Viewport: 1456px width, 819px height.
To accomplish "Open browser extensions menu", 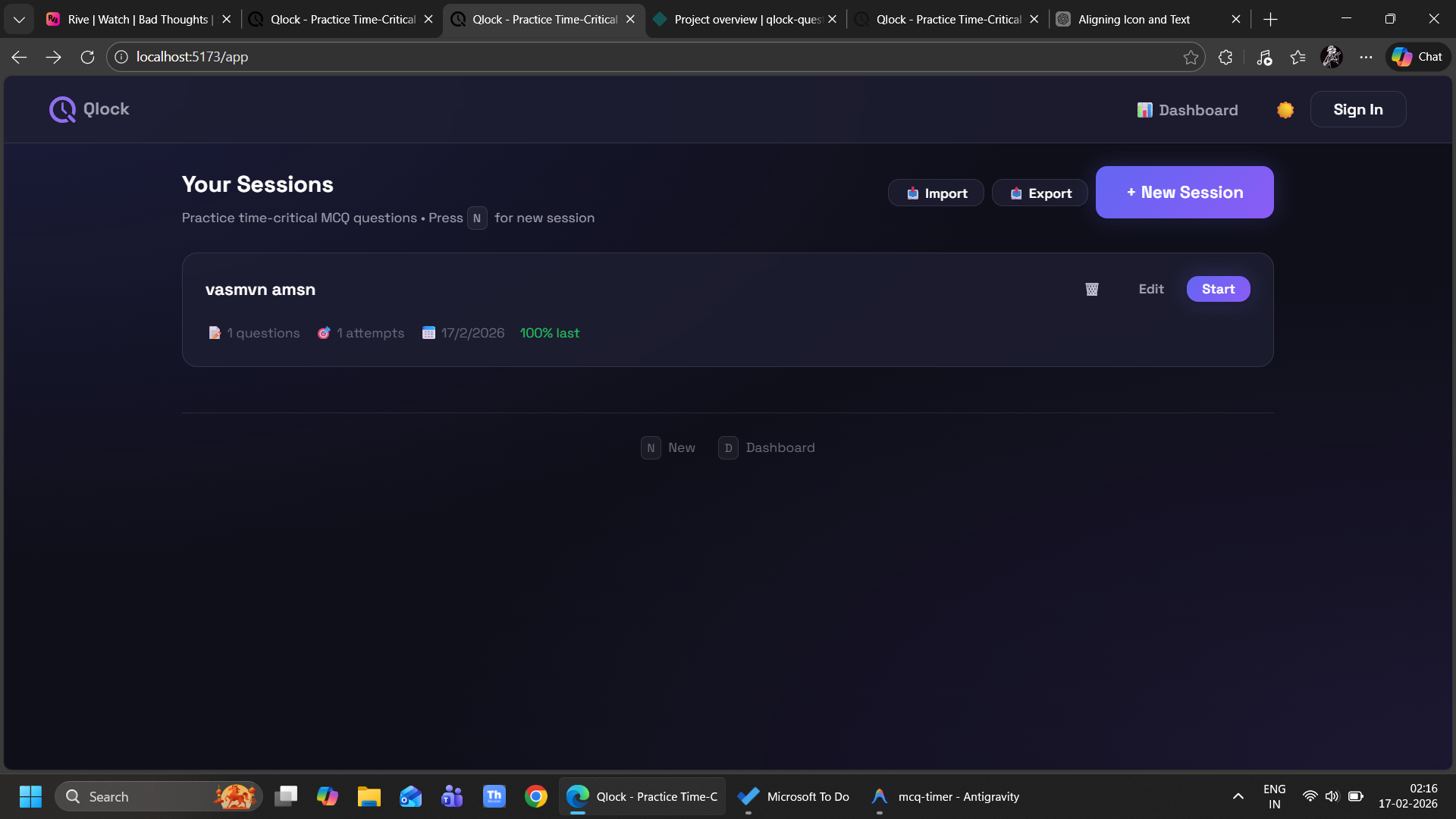I will [1225, 57].
